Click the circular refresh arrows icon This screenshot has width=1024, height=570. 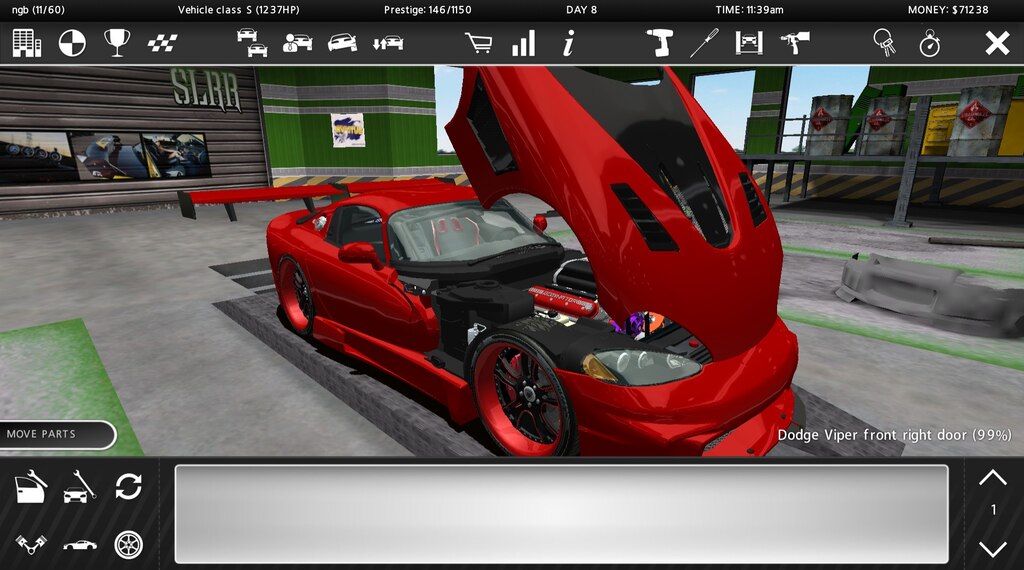click(x=129, y=487)
